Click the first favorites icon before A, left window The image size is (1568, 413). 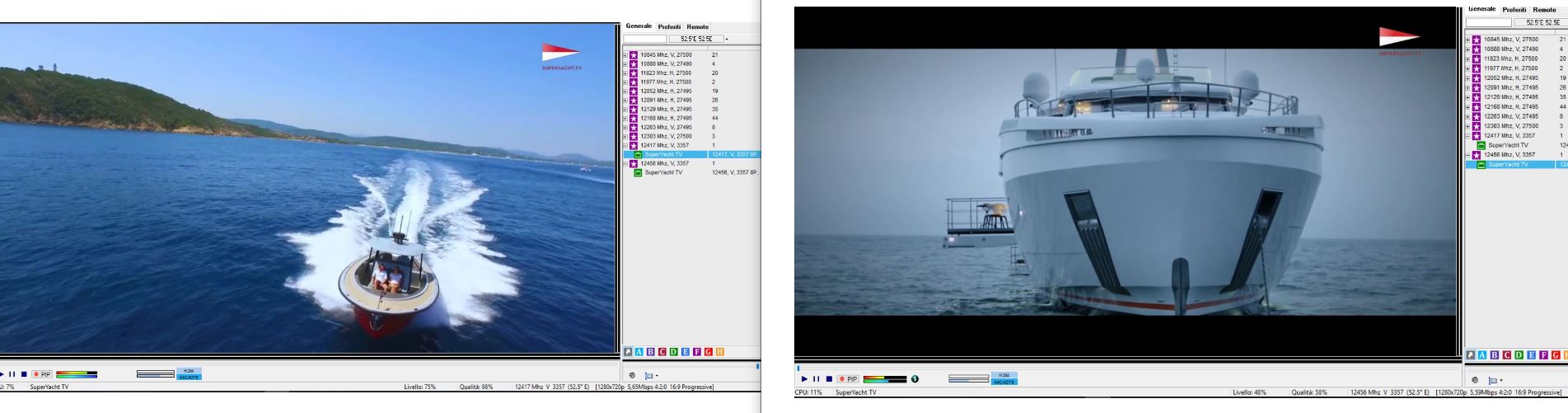pos(628,352)
